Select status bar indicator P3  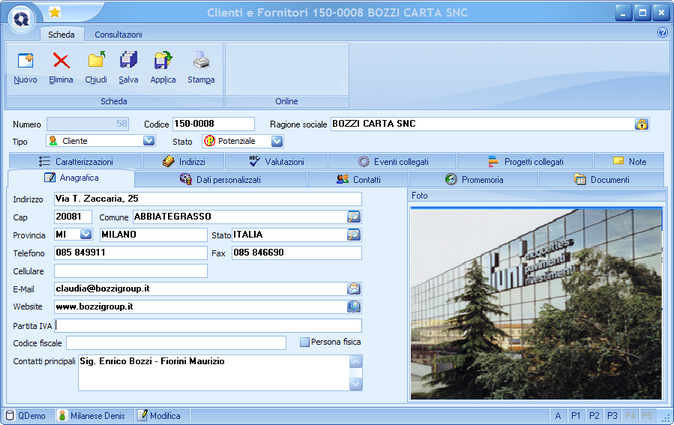612,416
